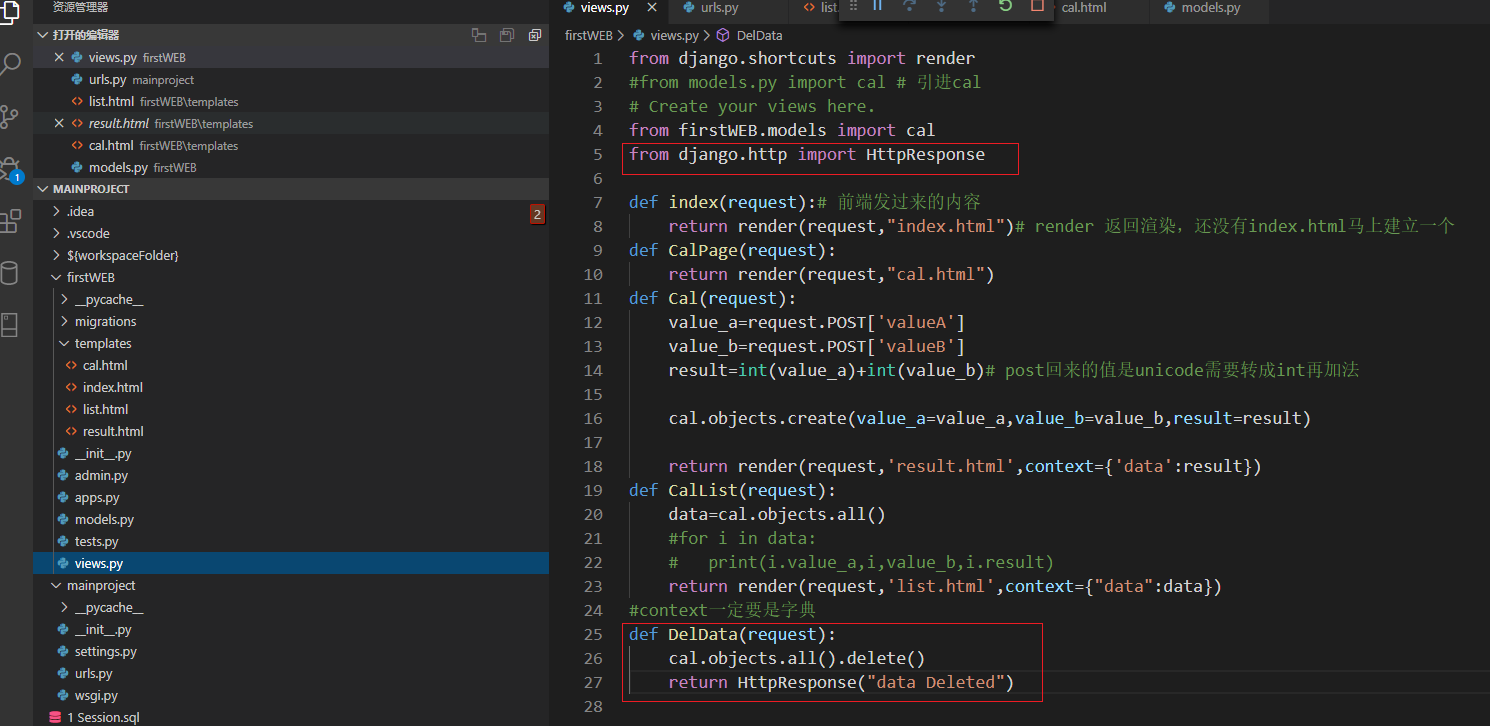Open settings.py in file tree
Image resolution: width=1490 pixels, height=726 pixels.
click(x=291, y=651)
